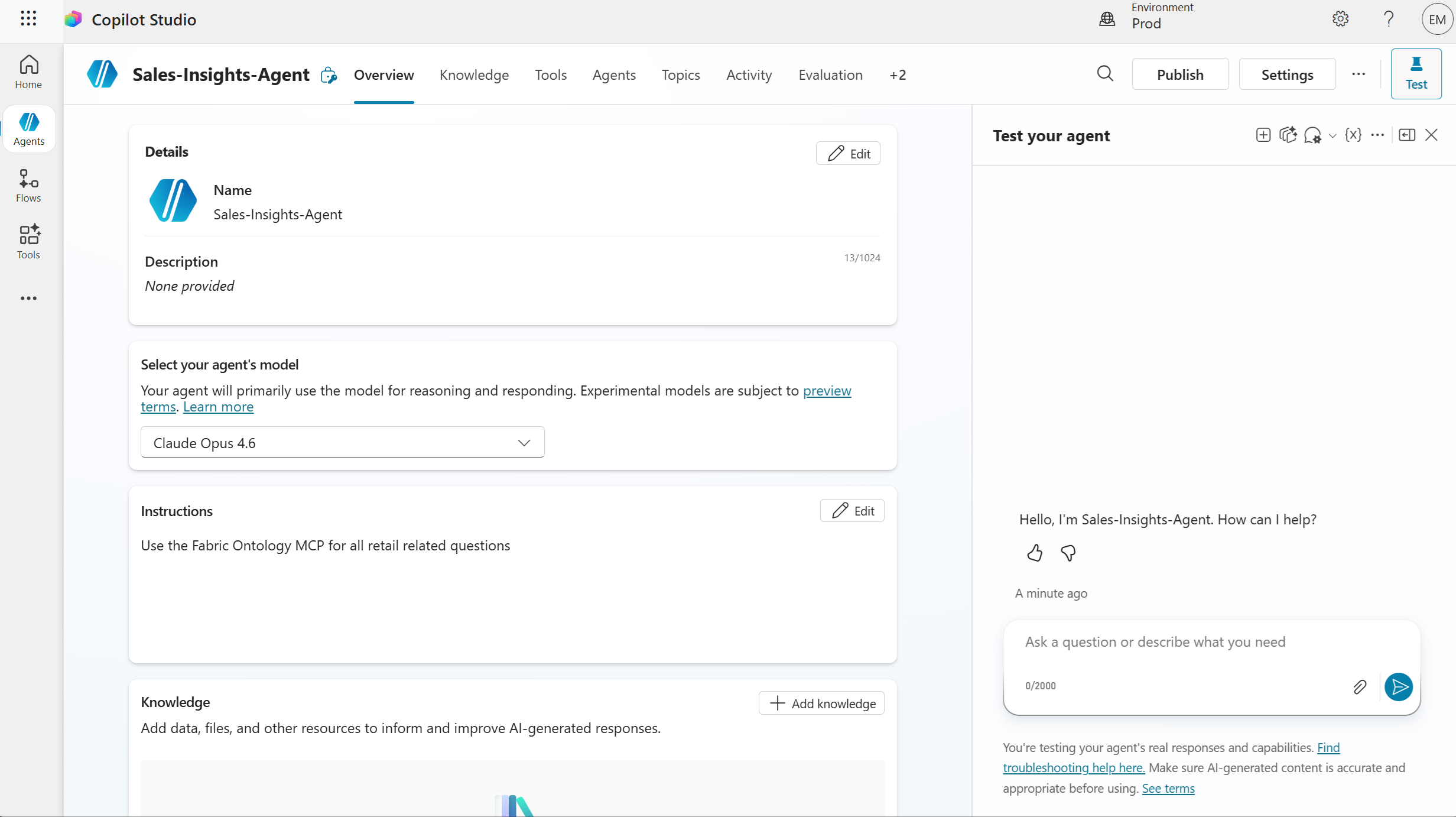This screenshot has width=1456, height=817.
Task: Click the 'A minute ago' timestamp
Action: point(1051,593)
